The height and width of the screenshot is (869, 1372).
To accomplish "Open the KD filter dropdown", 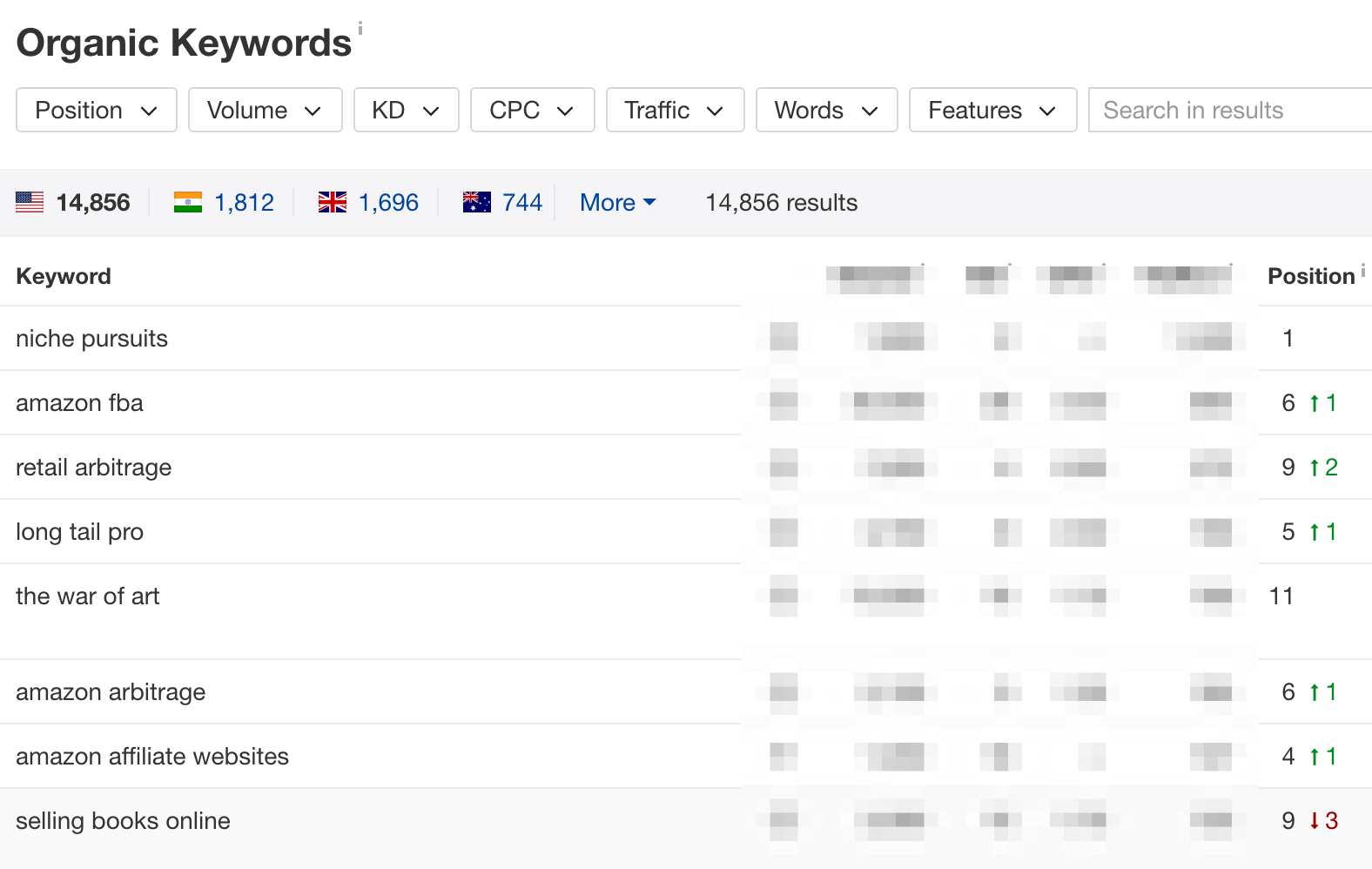I will click(x=407, y=110).
